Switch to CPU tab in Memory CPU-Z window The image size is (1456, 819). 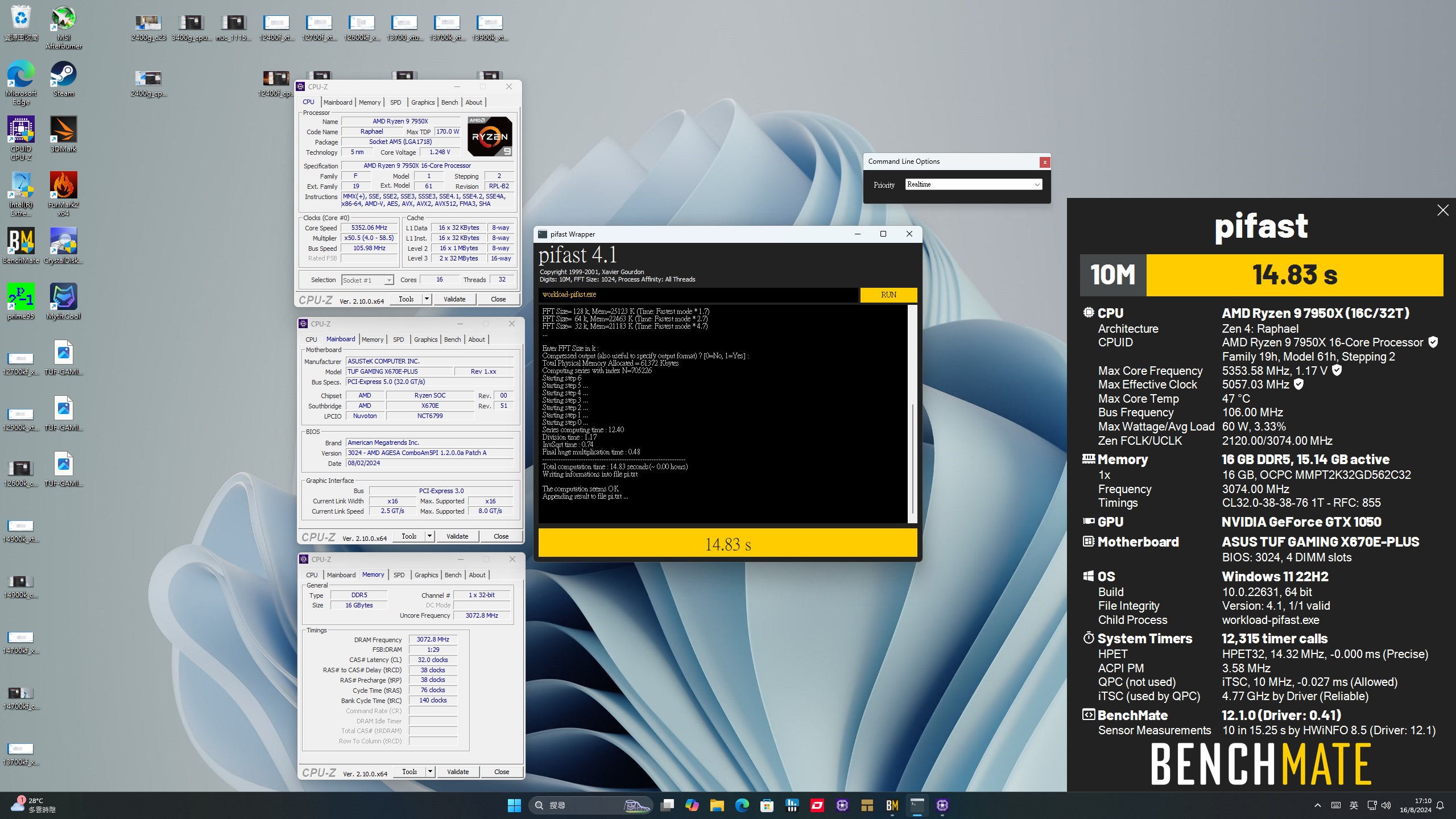point(312,575)
